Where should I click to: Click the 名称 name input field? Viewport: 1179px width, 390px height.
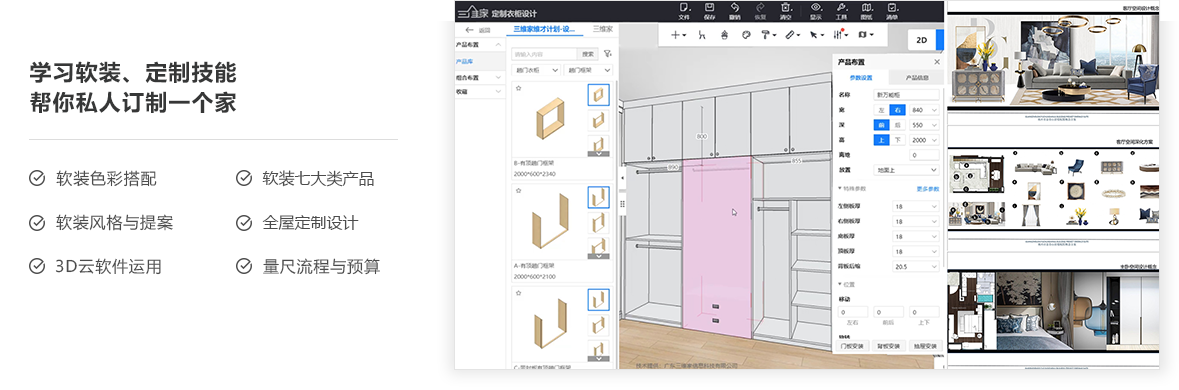906,95
